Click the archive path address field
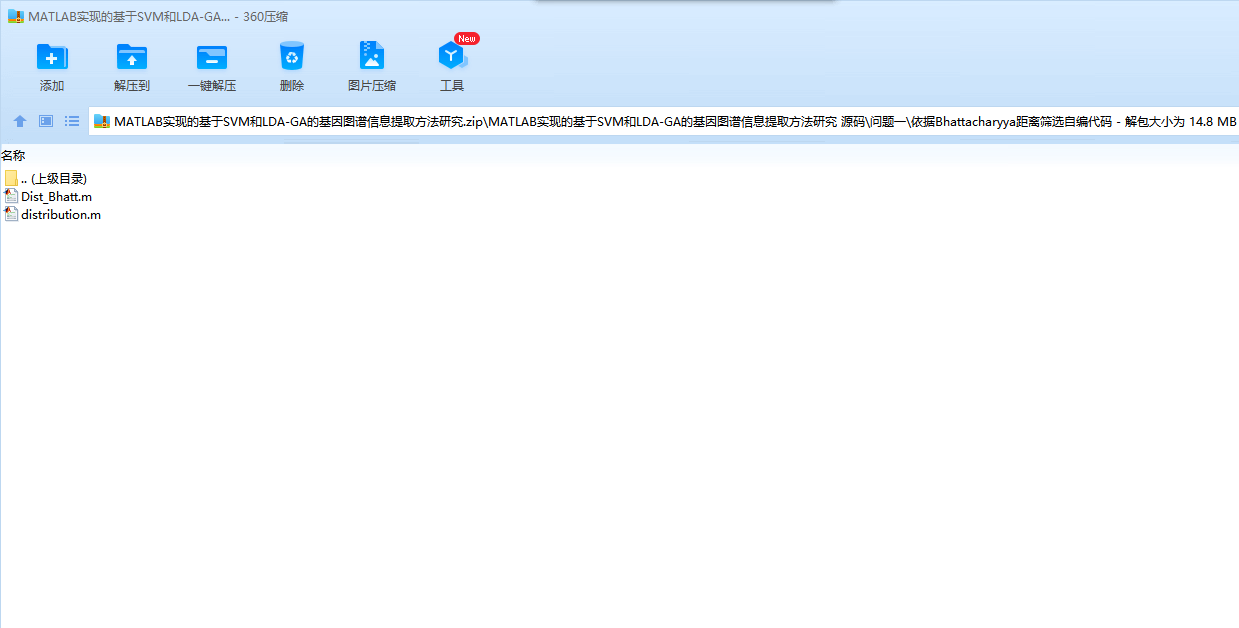 pos(664,122)
